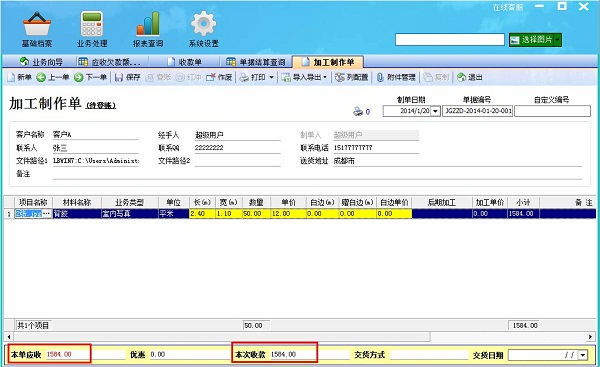The image size is (600, 367).
Task: Open 附件管理 attachment manager
Action: tap(396, 77)
